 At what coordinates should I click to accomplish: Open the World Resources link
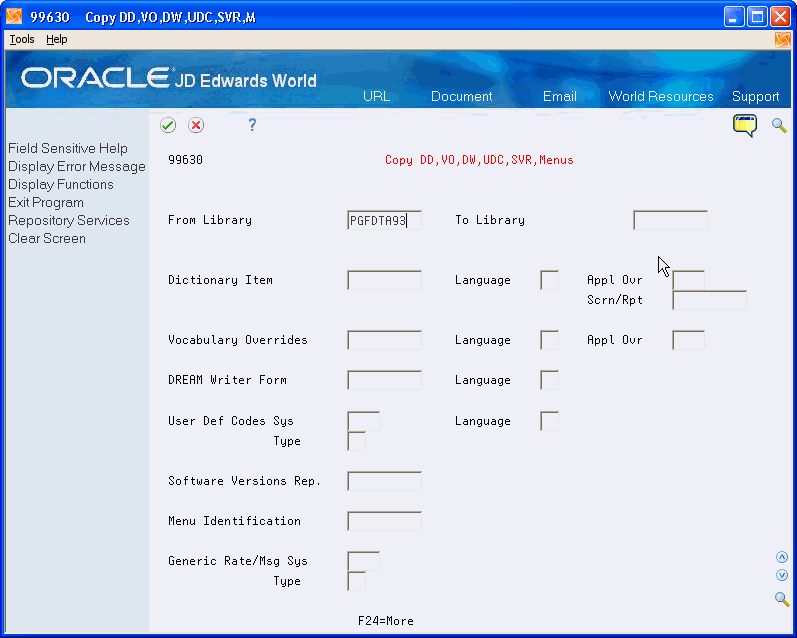pyautogui.click(x=661, y=97)
